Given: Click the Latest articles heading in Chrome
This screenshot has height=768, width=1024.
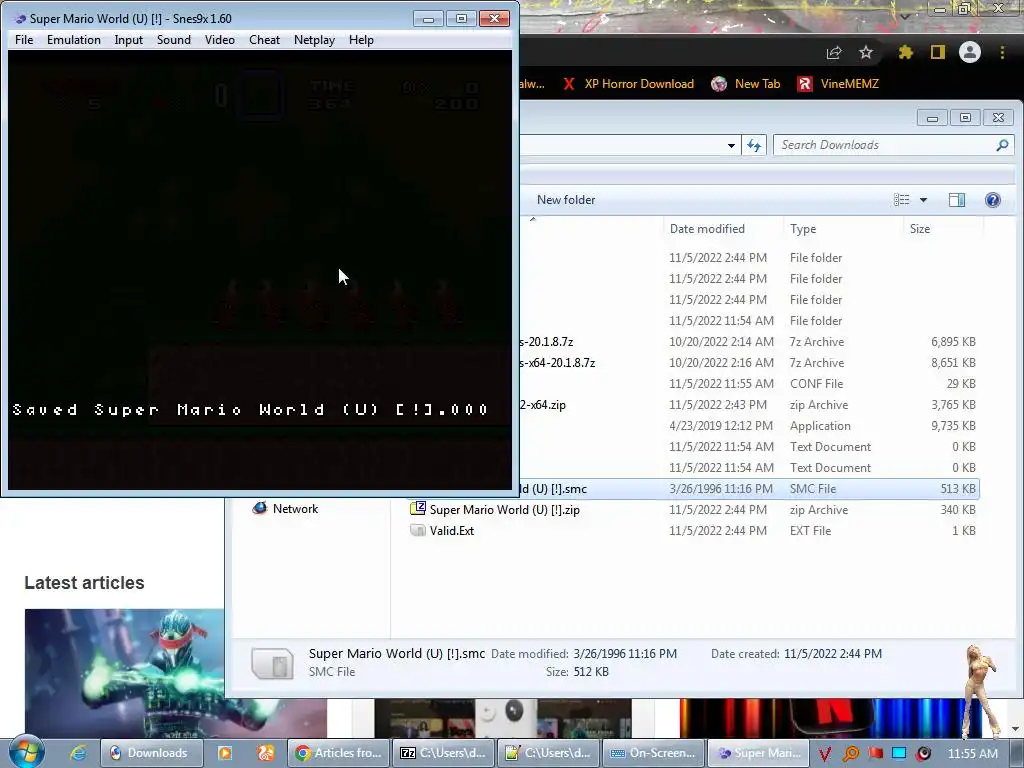Looking at the screenshot, I should click(x=84, y=583).
